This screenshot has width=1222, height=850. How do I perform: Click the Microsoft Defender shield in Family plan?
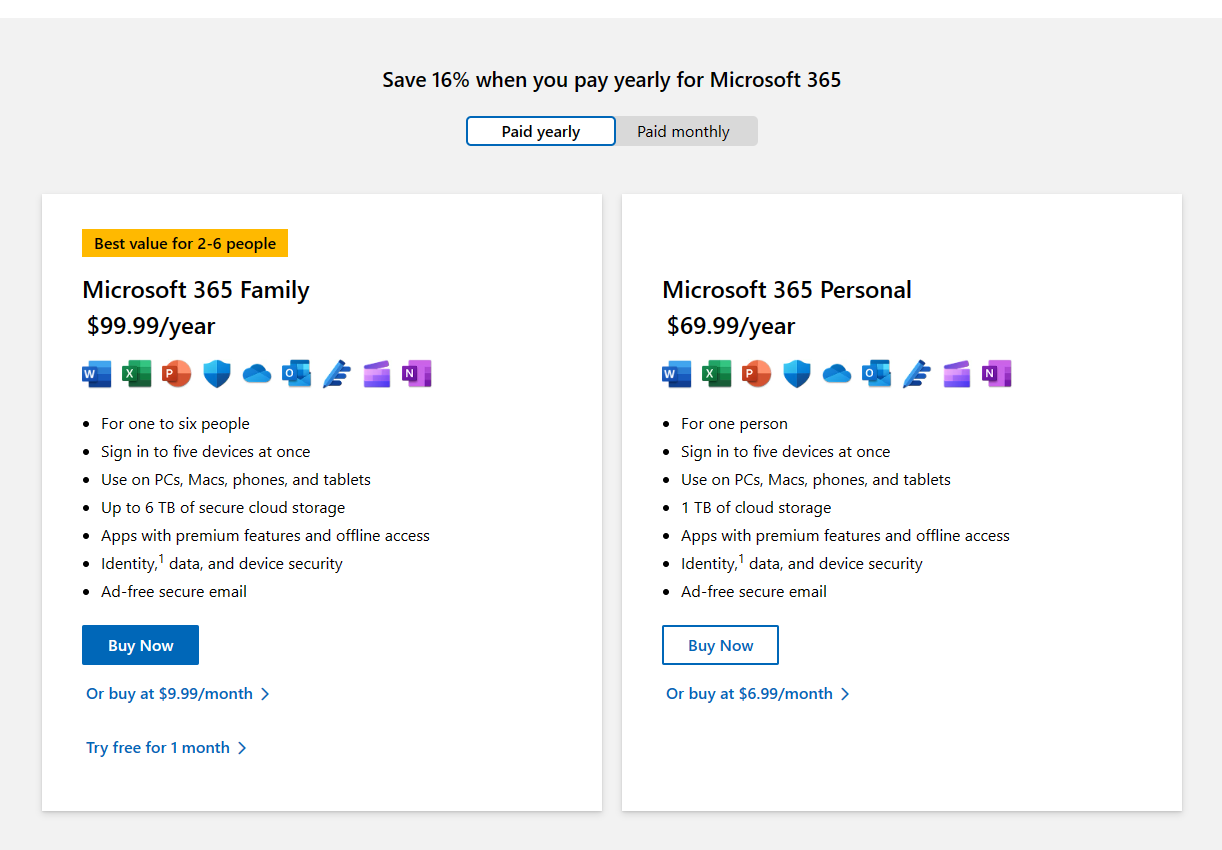217,374
